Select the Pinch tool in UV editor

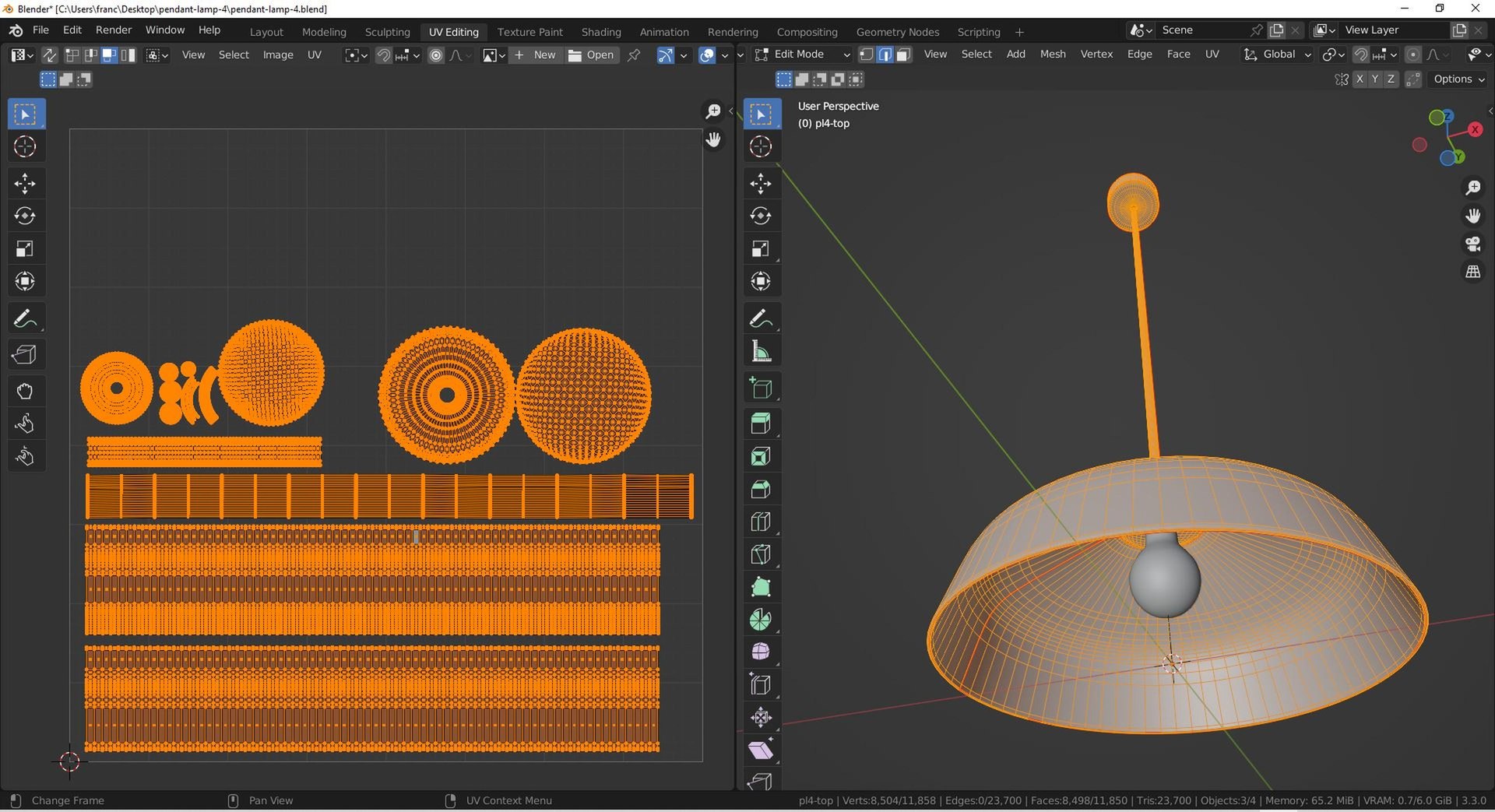25,456
